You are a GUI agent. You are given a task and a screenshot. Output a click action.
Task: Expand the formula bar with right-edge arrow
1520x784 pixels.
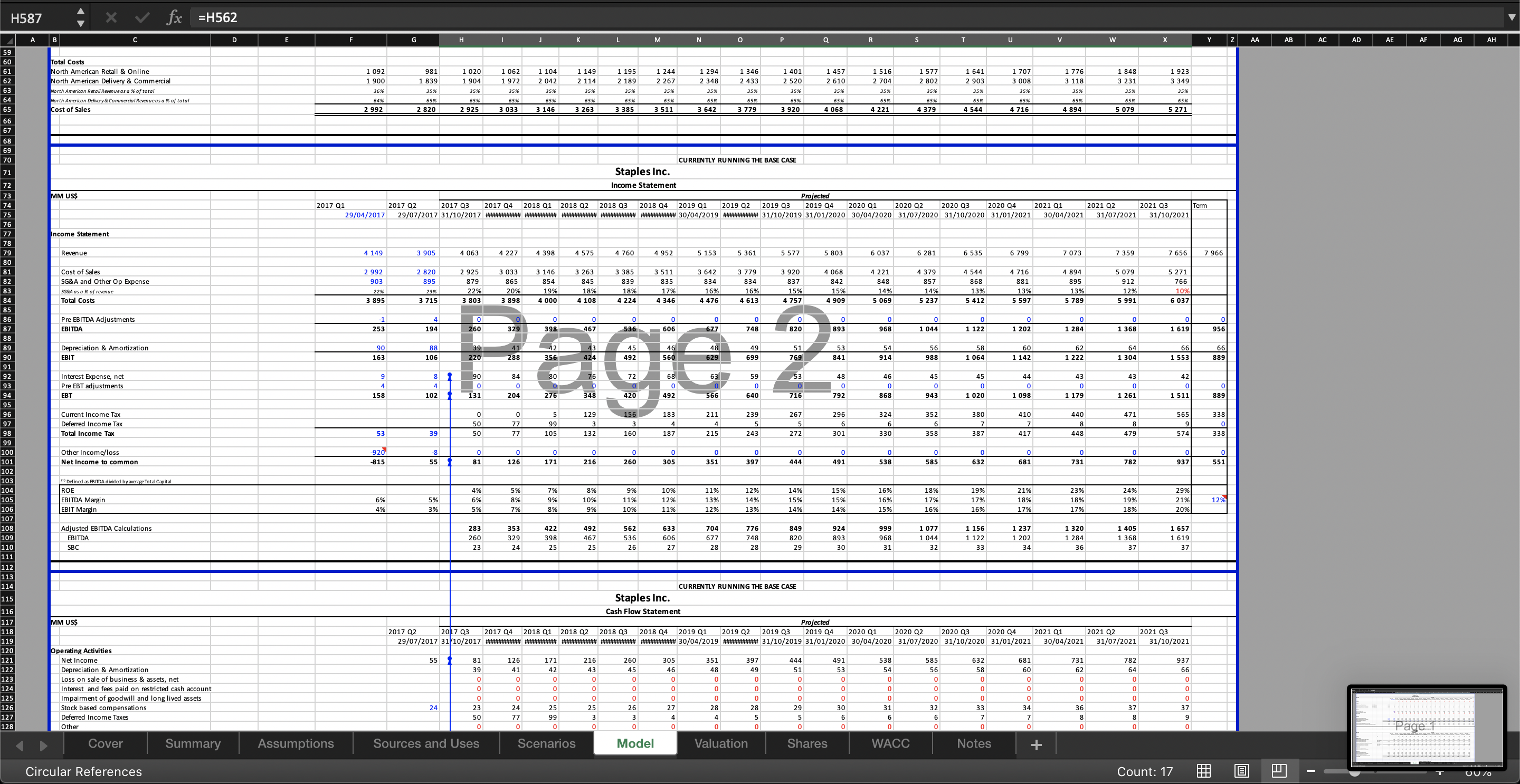[x=1511, y=18]
